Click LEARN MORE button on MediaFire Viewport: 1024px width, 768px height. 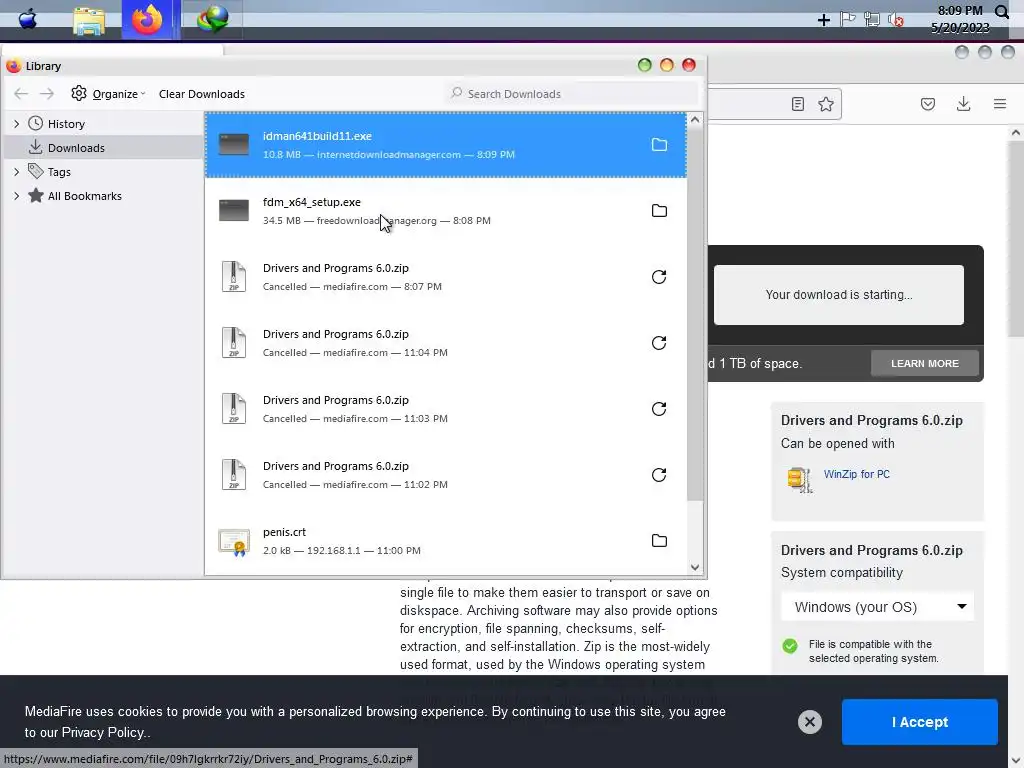tap(925, 363)
